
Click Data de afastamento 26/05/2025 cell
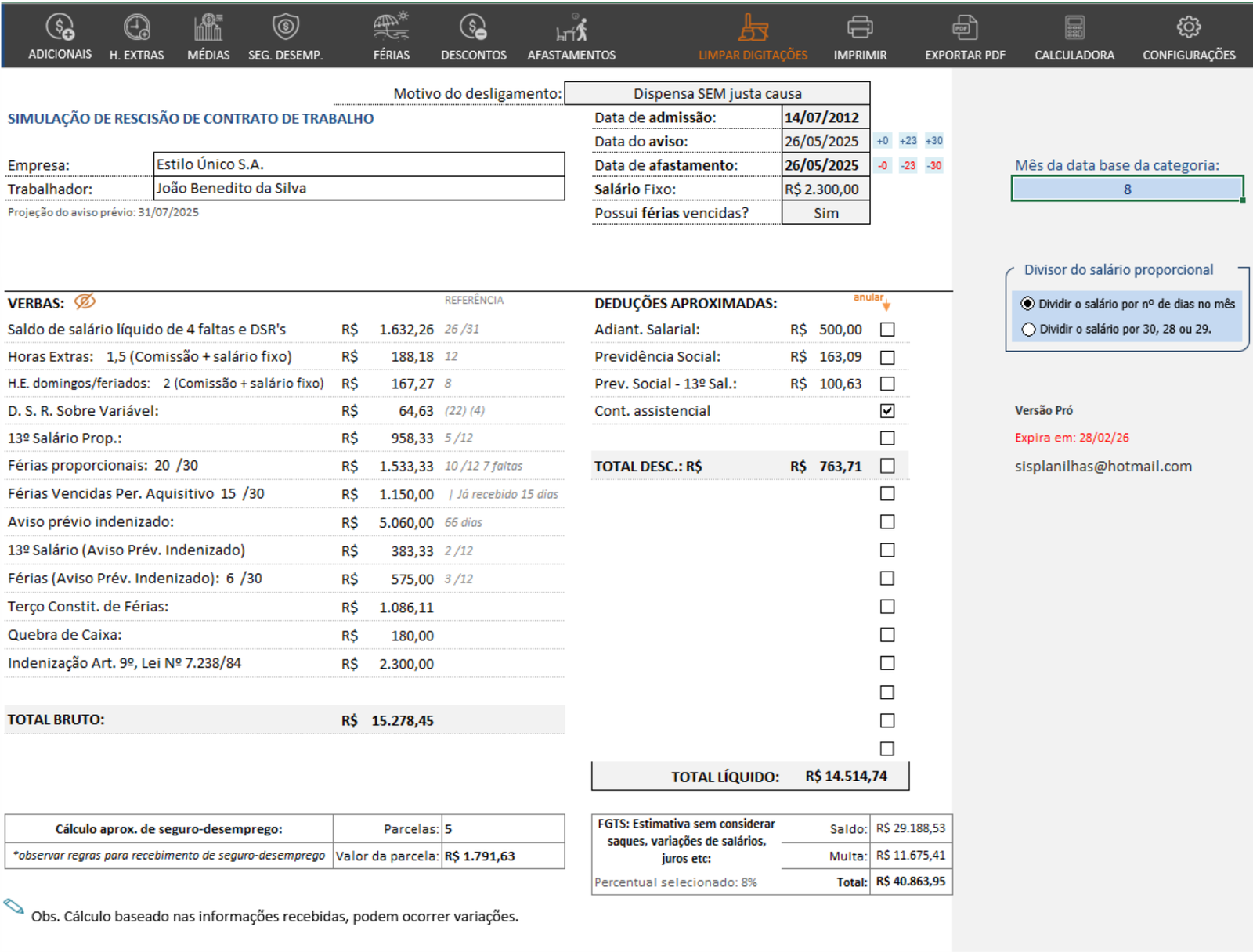(x=825, y=165)
